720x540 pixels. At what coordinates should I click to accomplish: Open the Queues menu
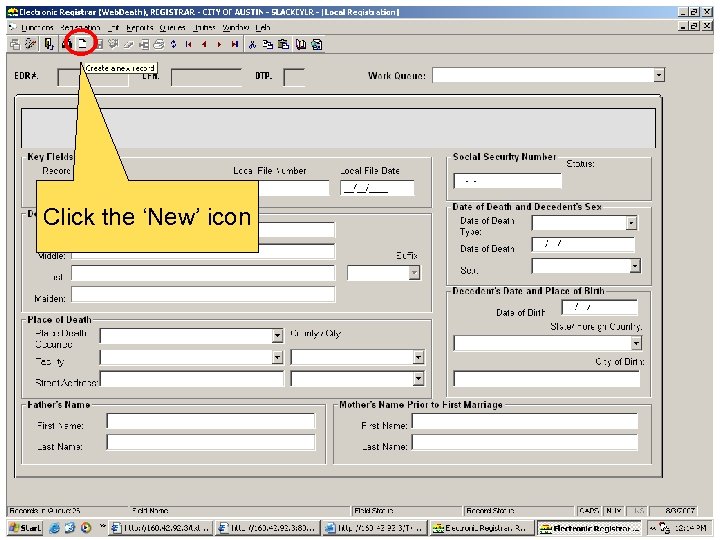[172, 28]
